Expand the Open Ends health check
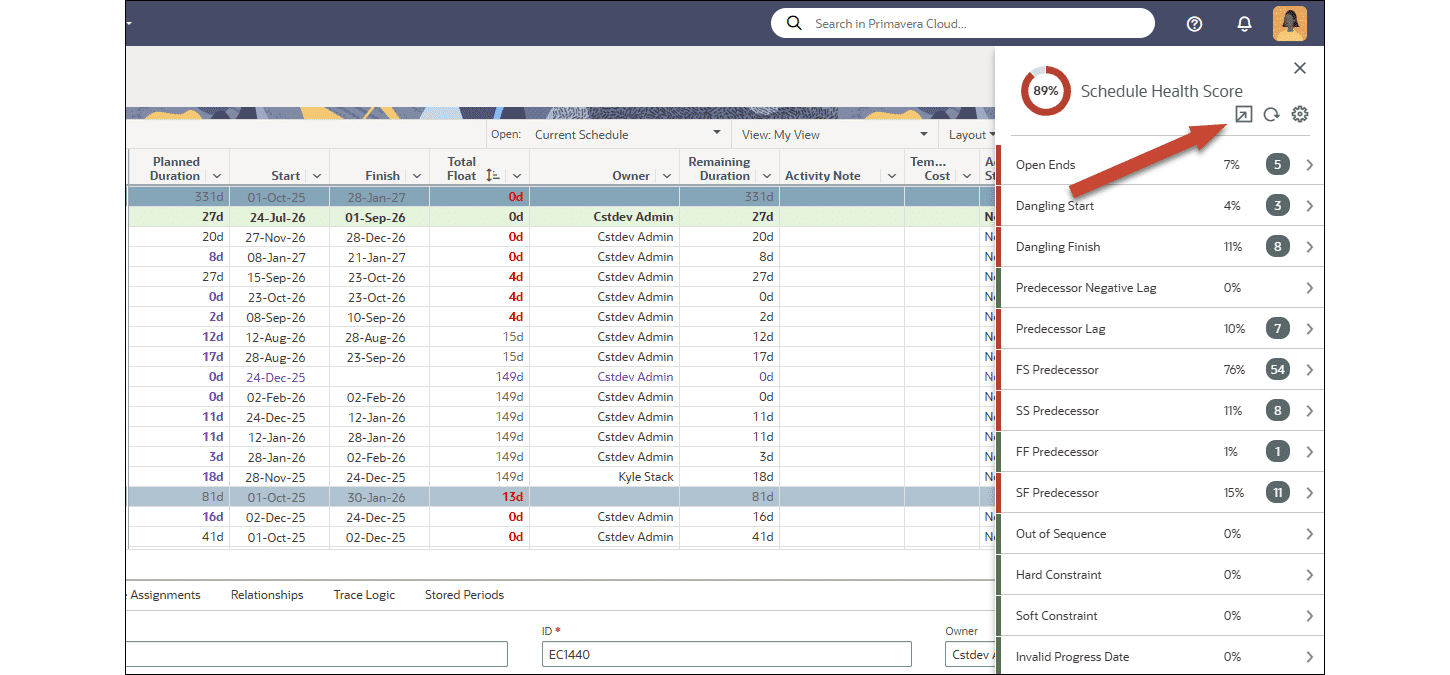This screenshot has width=1450, height=675. (x=1309, y=165)
